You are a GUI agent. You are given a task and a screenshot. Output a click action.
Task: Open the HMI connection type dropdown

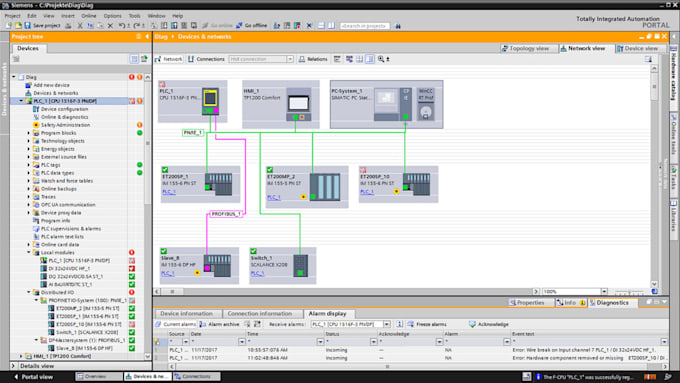tap(290, 59)
